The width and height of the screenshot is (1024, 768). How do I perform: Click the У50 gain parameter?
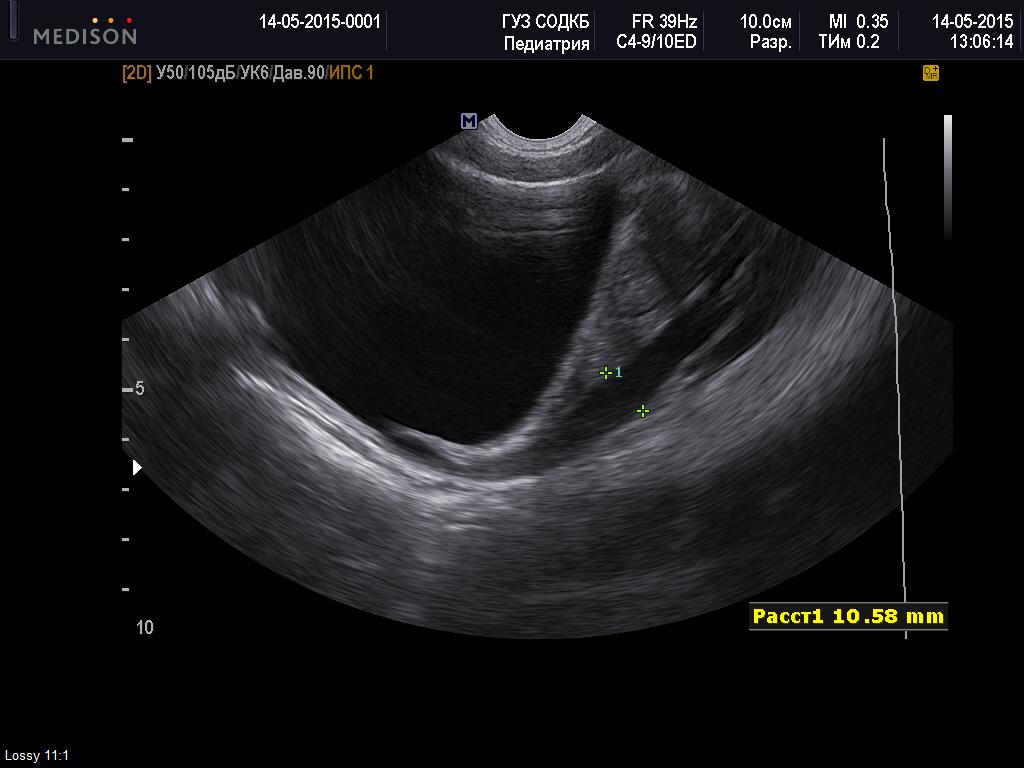[x=171, y=73]
